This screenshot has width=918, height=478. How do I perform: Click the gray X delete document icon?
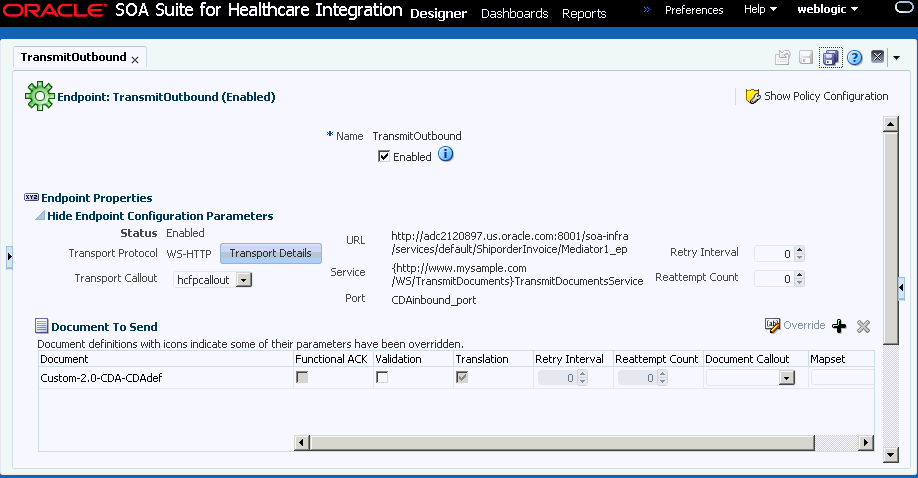point(863,326)
